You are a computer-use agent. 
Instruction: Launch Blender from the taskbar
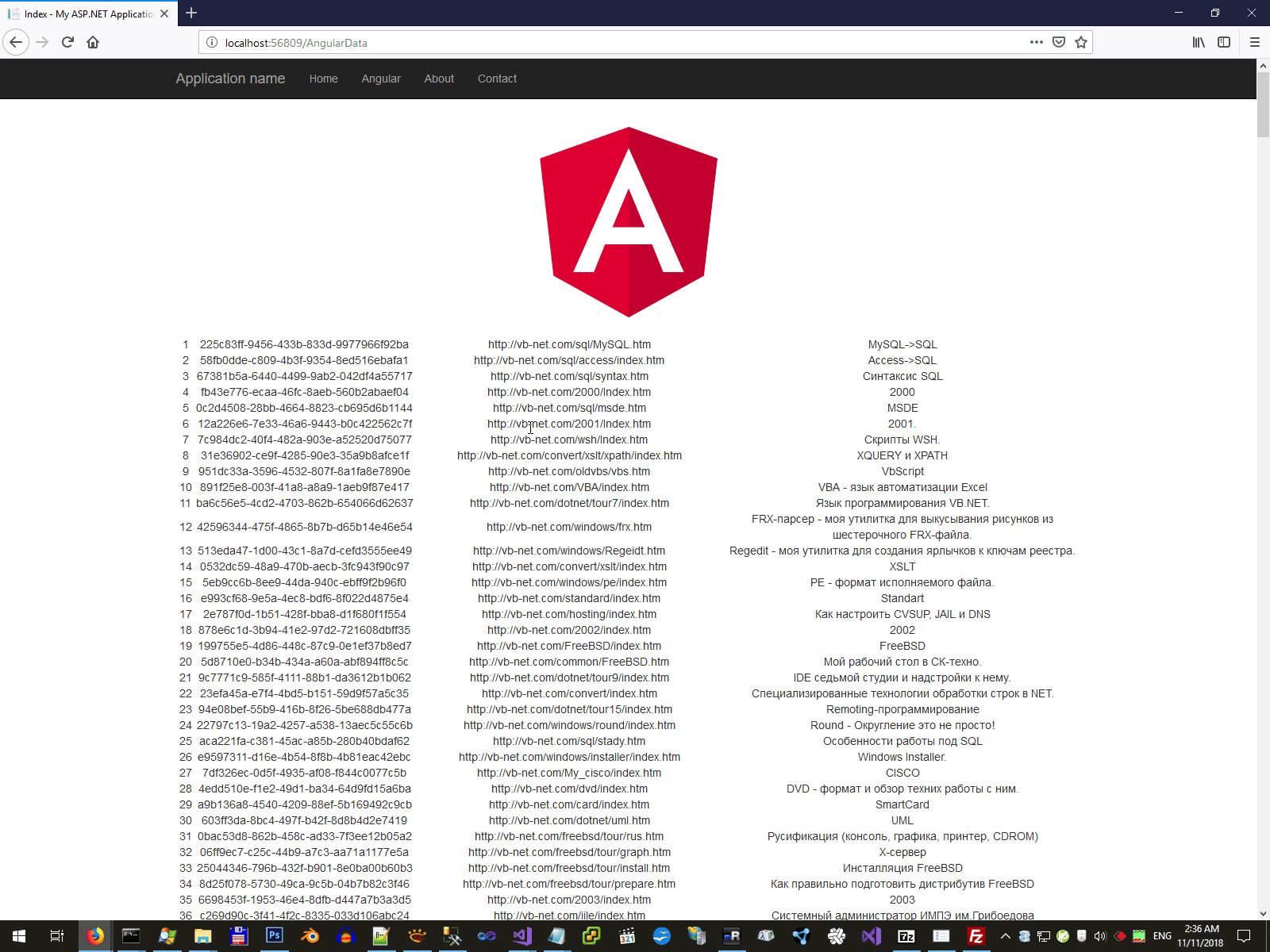310,936
